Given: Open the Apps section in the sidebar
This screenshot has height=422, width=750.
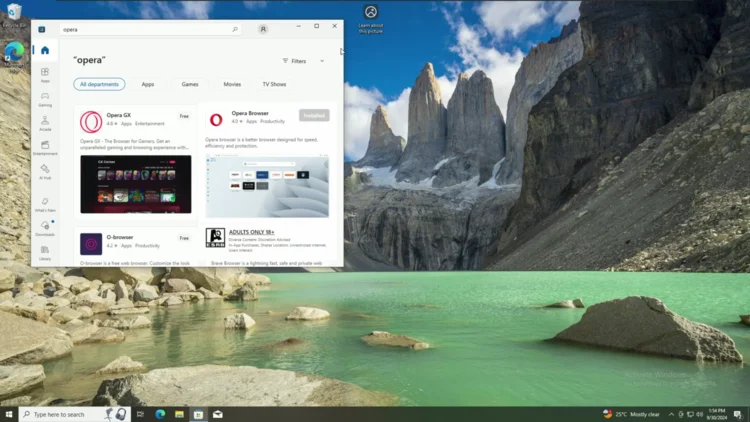Looking at the screenshot, I should pos(45,75).
